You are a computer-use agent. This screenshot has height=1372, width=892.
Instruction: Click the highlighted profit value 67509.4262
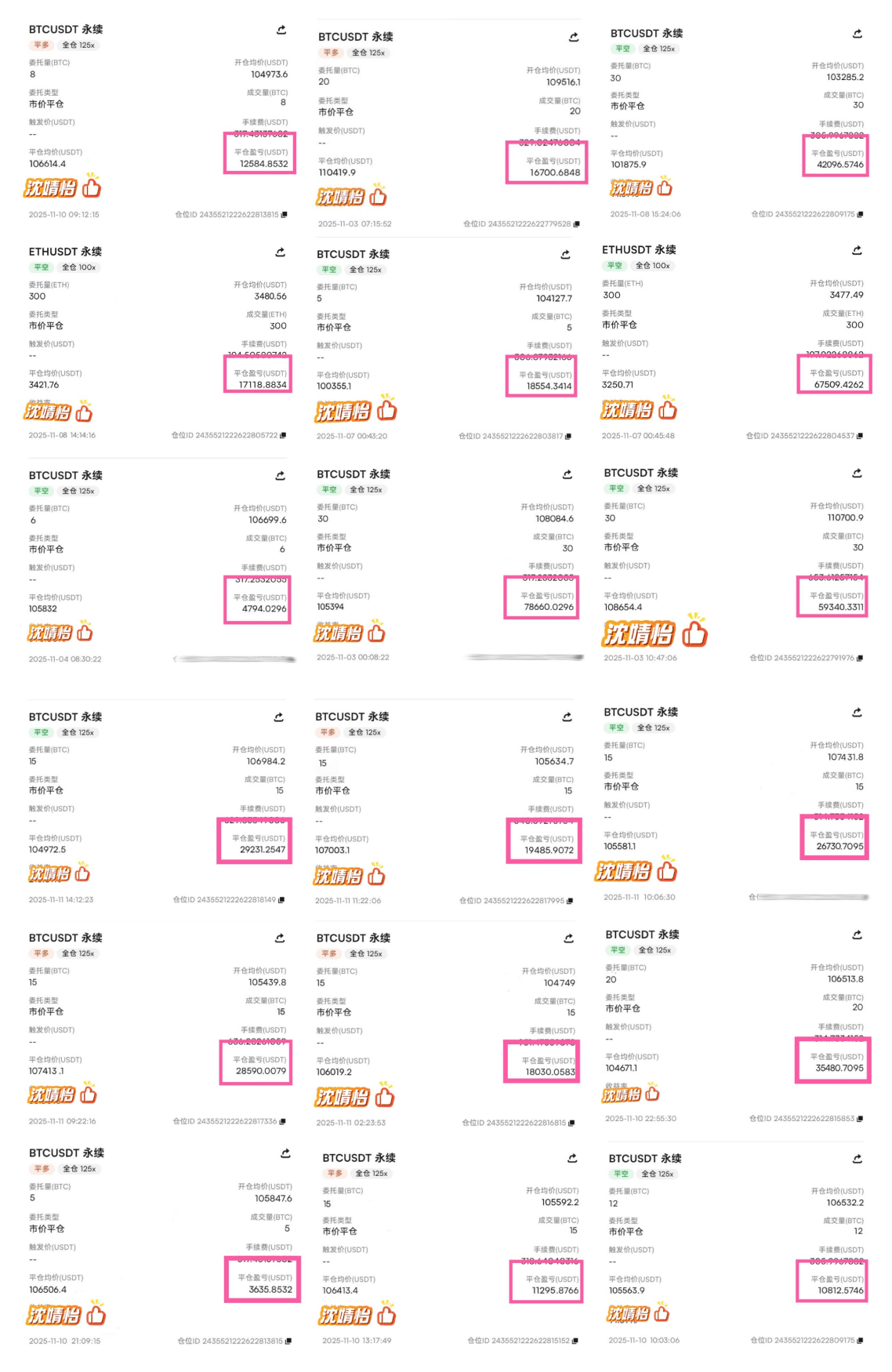839,385
